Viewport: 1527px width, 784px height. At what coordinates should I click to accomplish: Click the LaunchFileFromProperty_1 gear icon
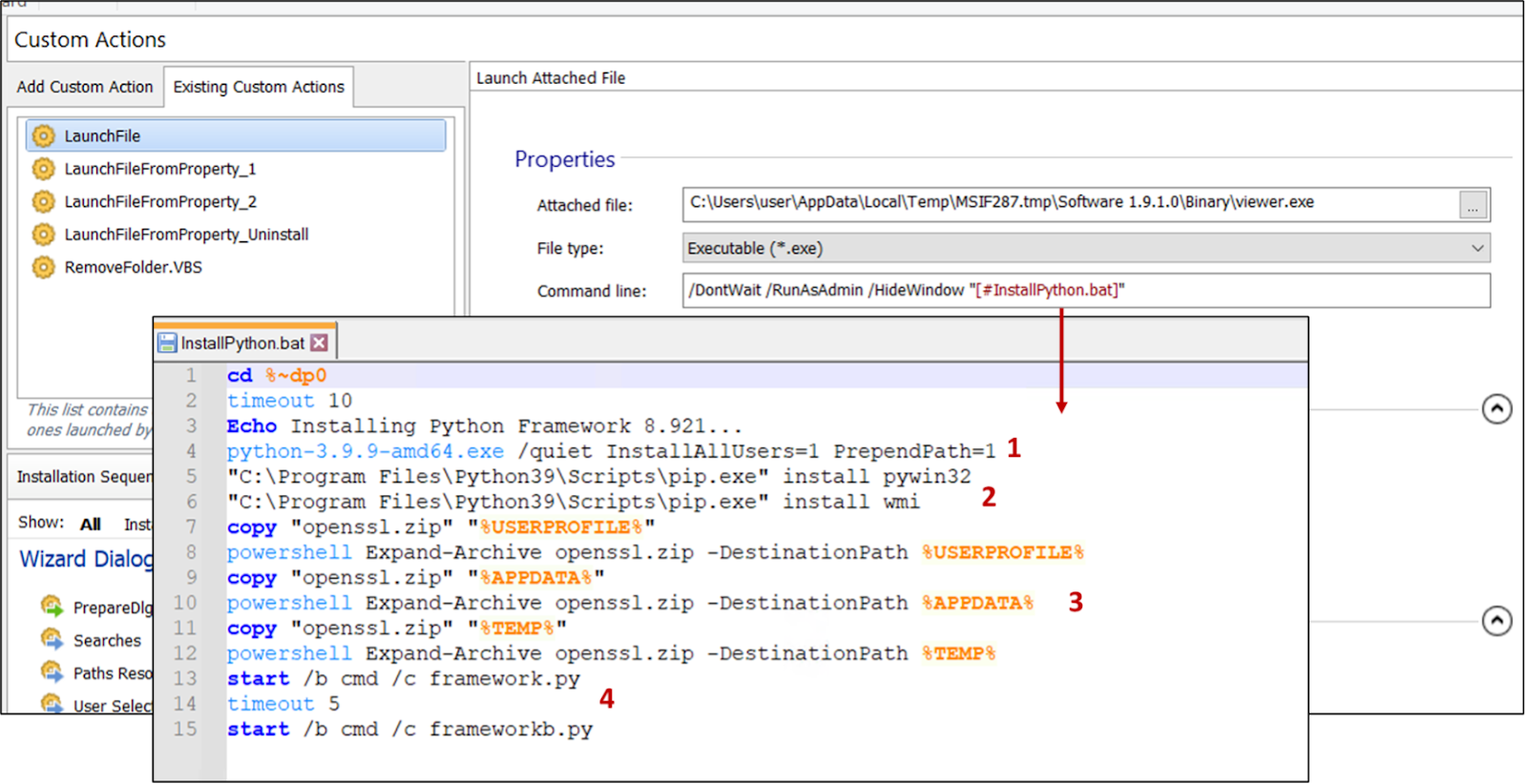[x=43, y=169]
